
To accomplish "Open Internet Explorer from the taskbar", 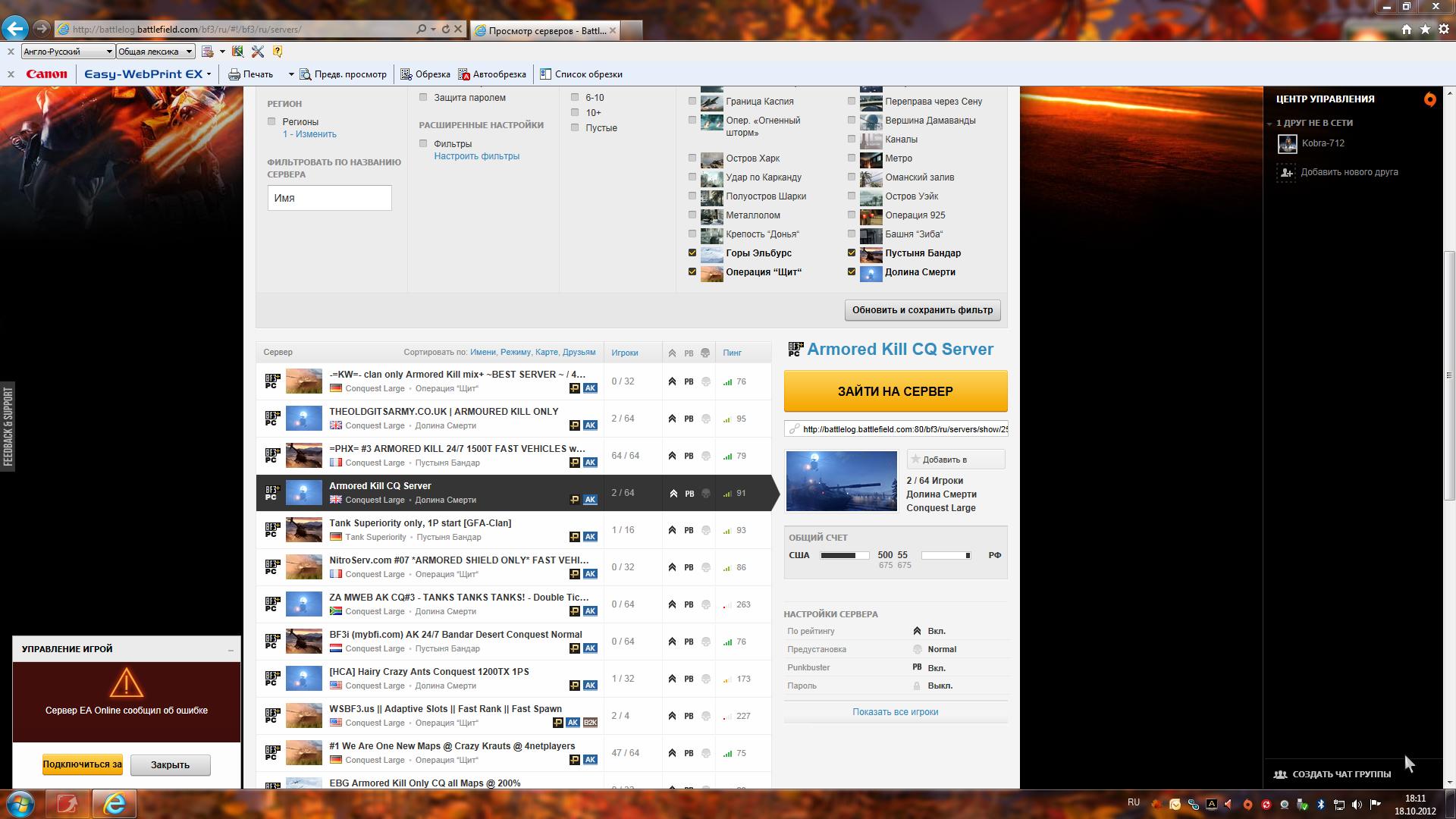I will point(115,803).
